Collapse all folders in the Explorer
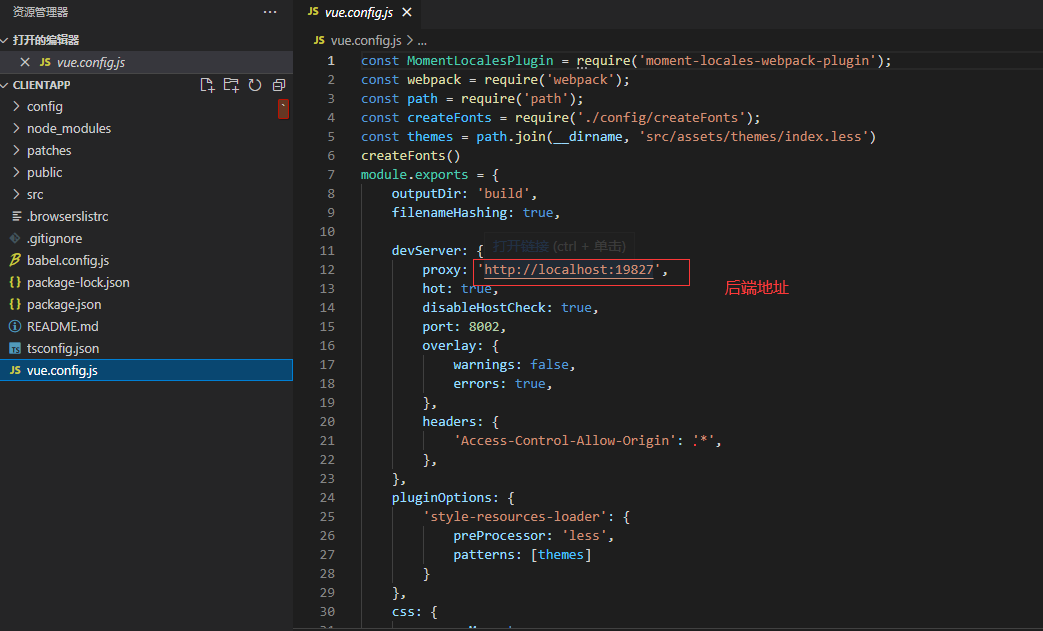1043x631 pixels. pyautogui.click(x=279, y=85)
